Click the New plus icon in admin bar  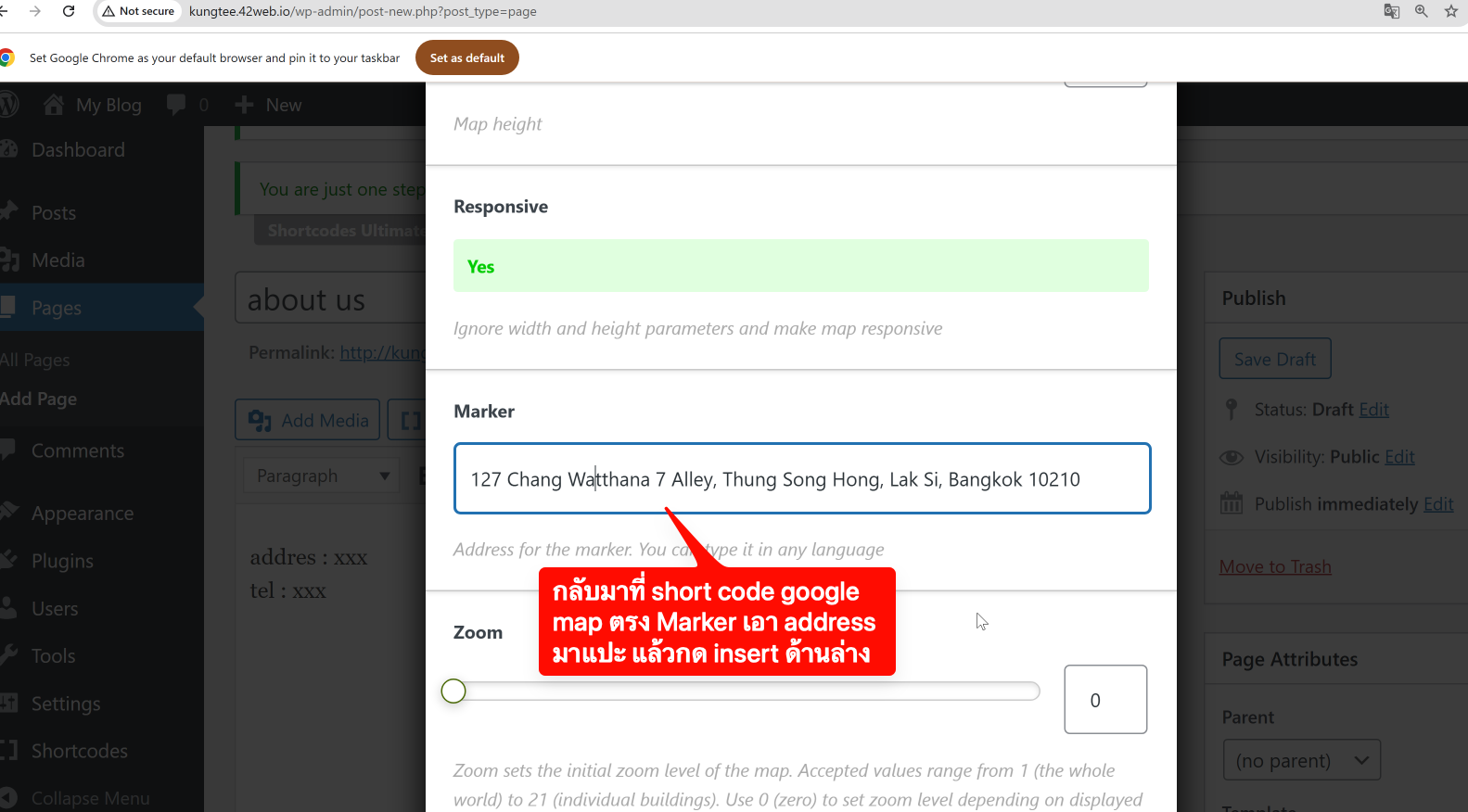click(244, 105)
